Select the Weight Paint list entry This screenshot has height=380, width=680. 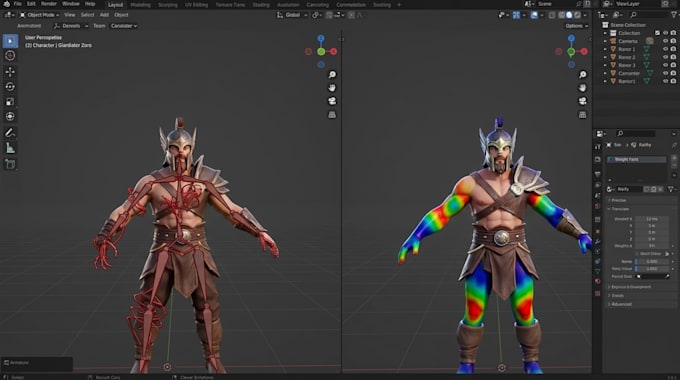tap(636, 159)
